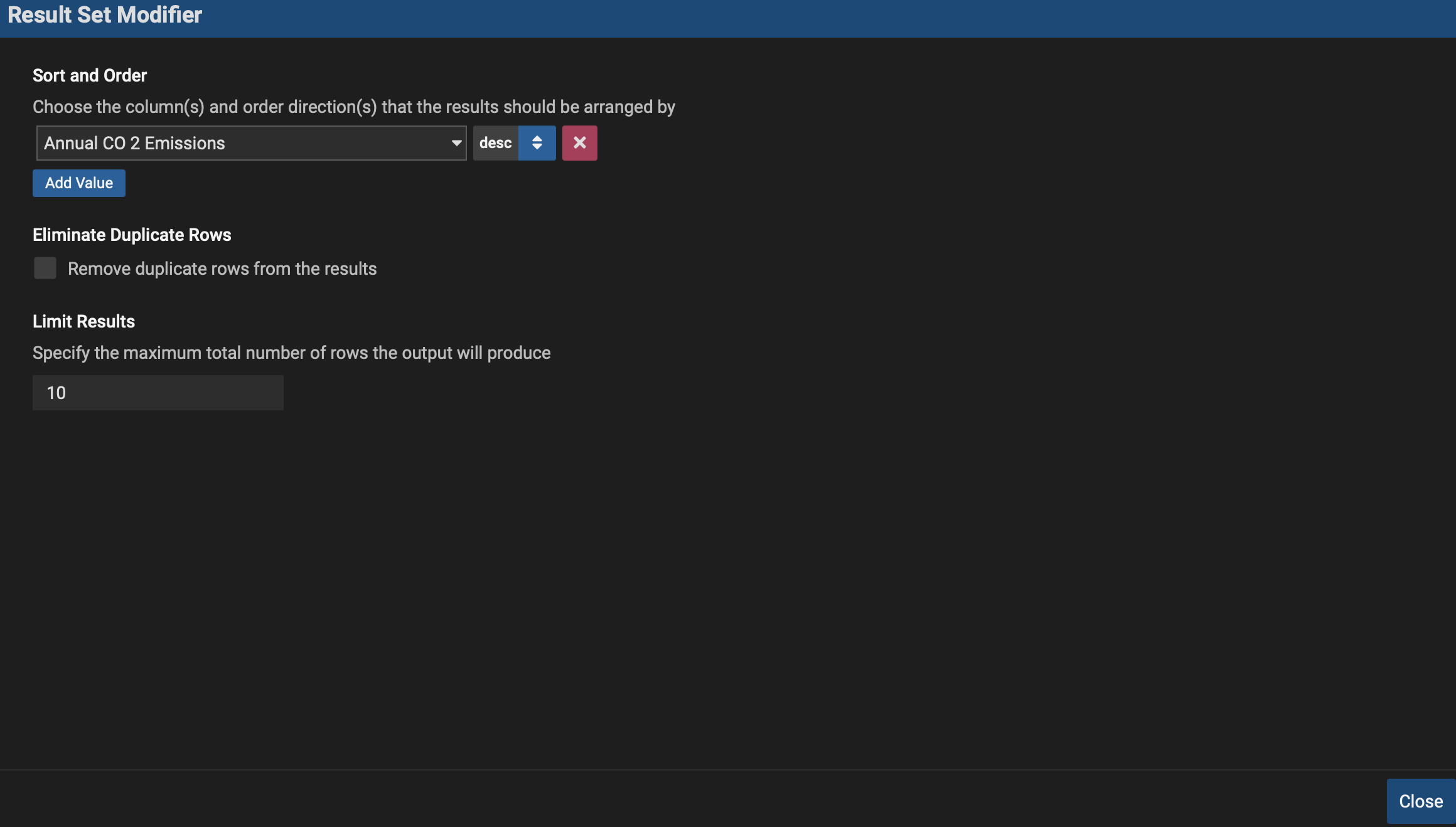This screenshot has height=827, width=1456.
Task: Open the Annual CO 2 Emissions column selector
Action: [x=251, y=143]
